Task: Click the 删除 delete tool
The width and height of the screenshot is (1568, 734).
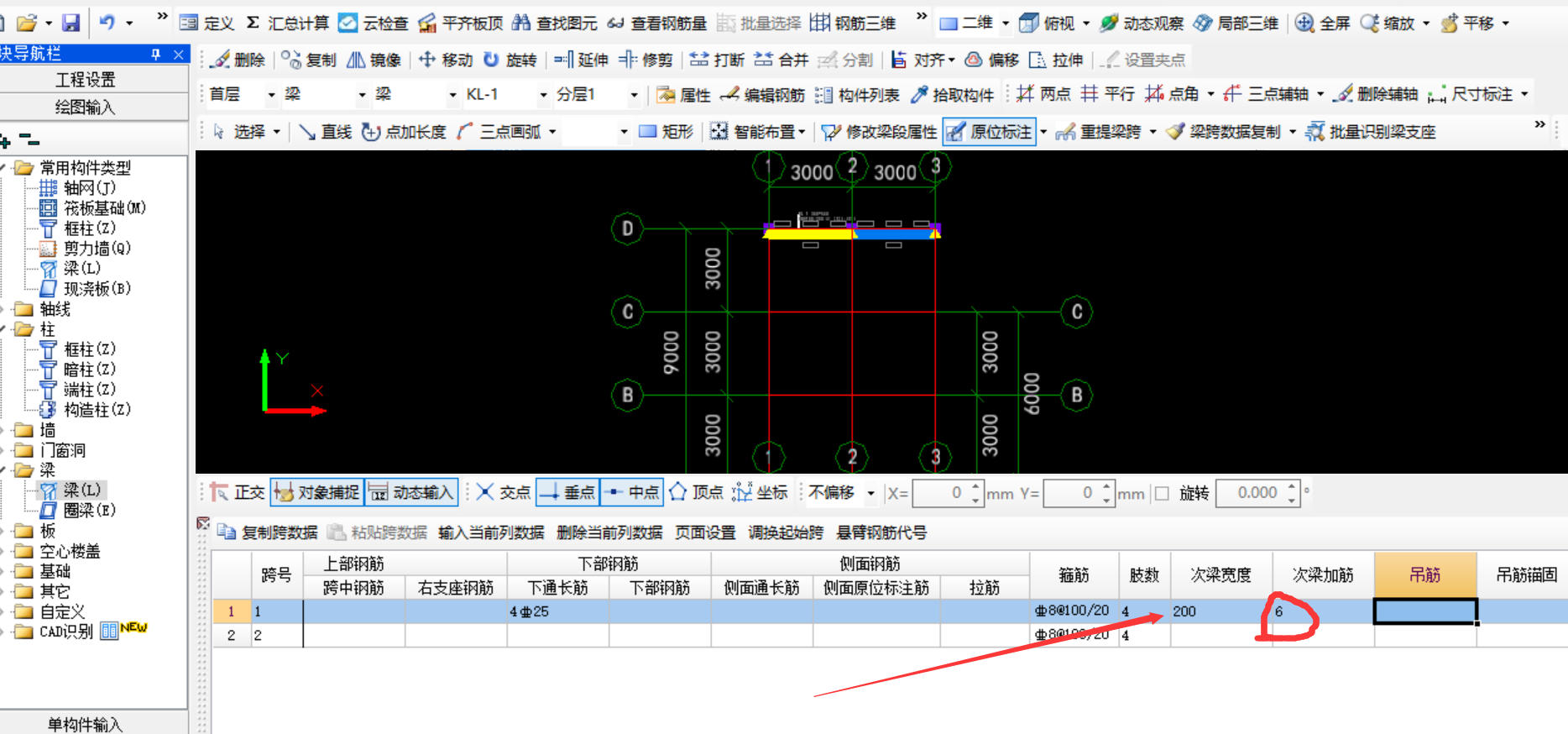Action: click(x=238, y=60)
